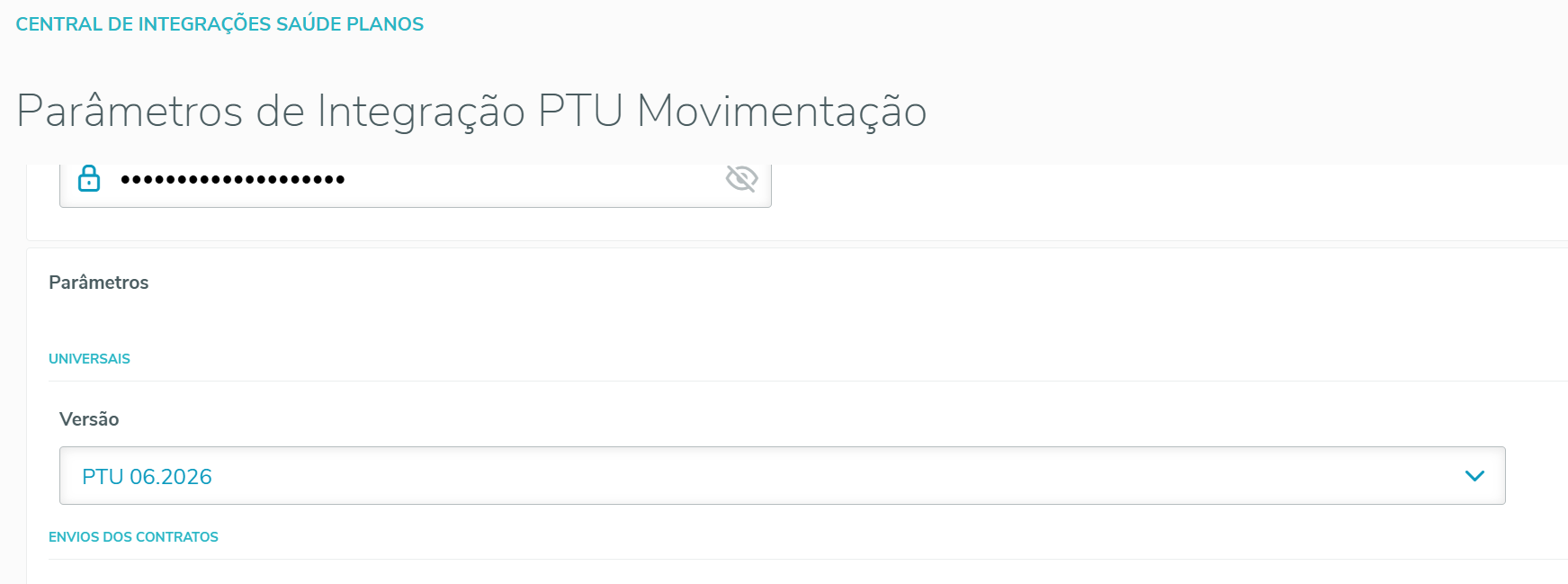Screen dimensions: 1568x584
Task: Click the middle of the Versão select box
Action: 782,476
